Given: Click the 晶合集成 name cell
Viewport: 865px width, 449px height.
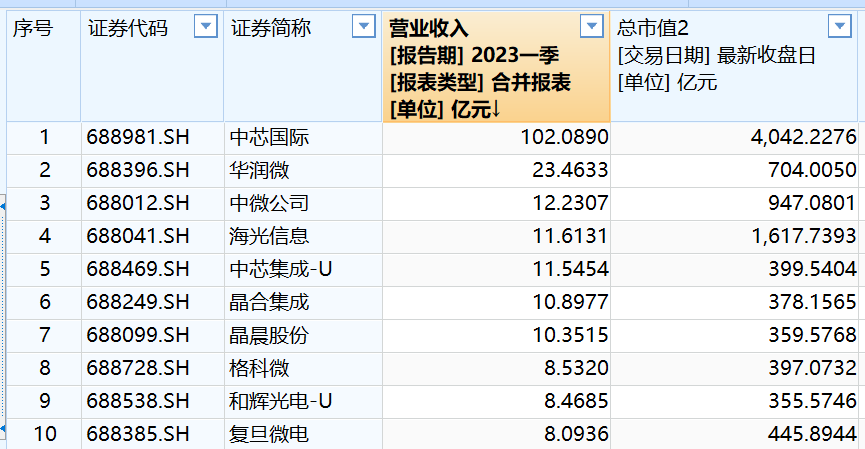Looking at the screenshot, I should (303, 303).
